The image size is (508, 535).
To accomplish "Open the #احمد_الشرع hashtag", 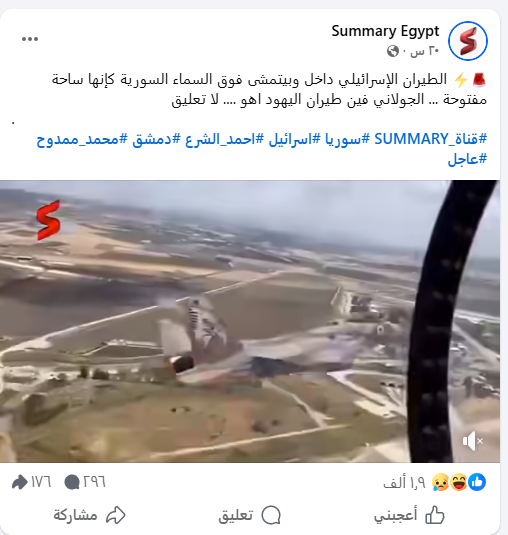I will pyautogui.click(x=224, y=139).
